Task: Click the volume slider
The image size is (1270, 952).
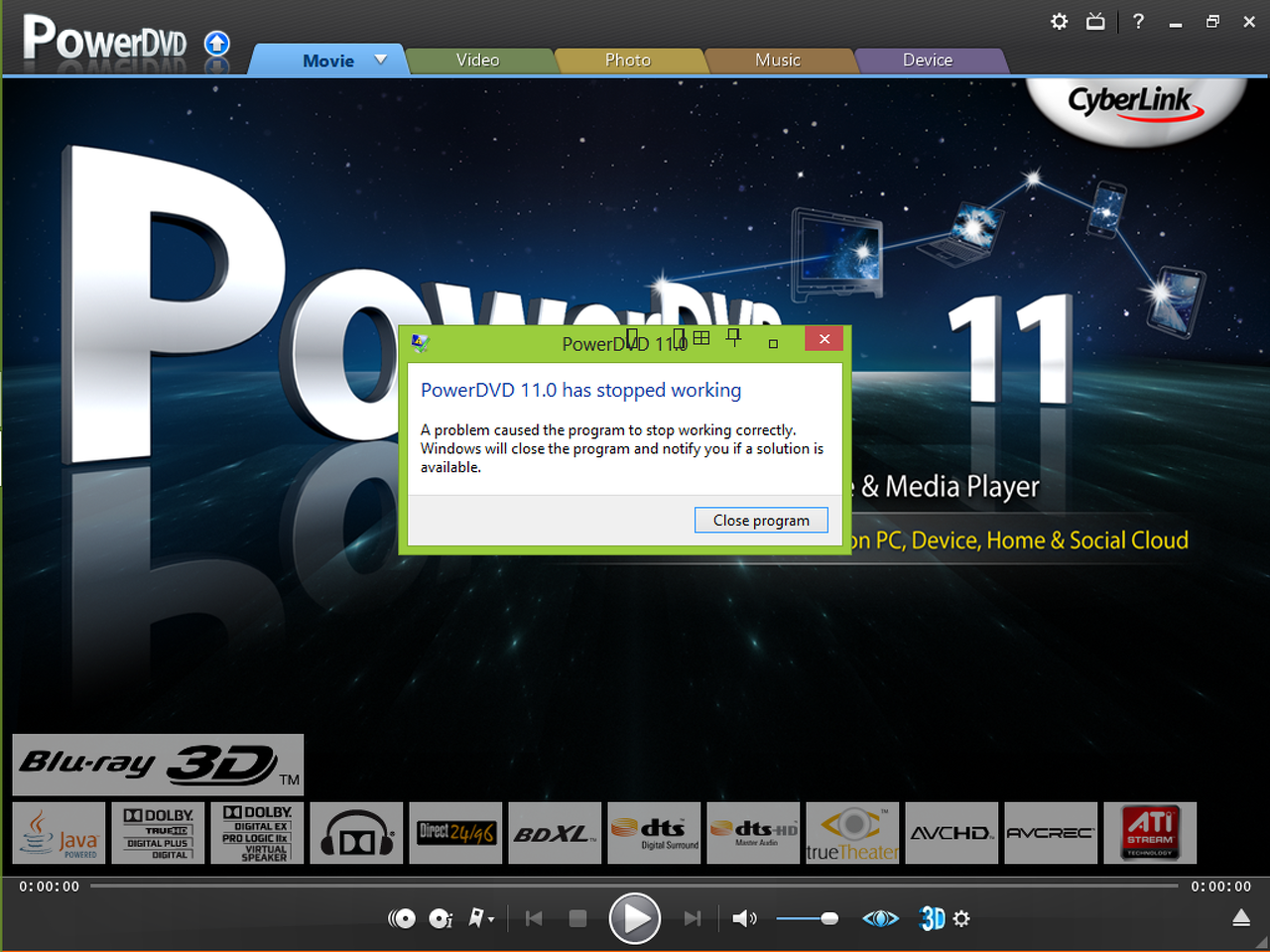Action: 808,919
